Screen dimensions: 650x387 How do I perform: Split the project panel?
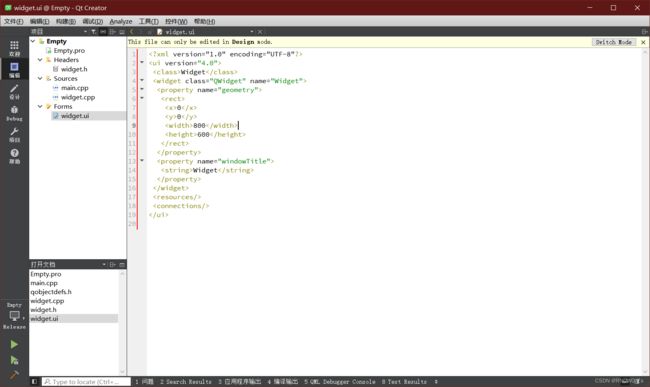112,31
